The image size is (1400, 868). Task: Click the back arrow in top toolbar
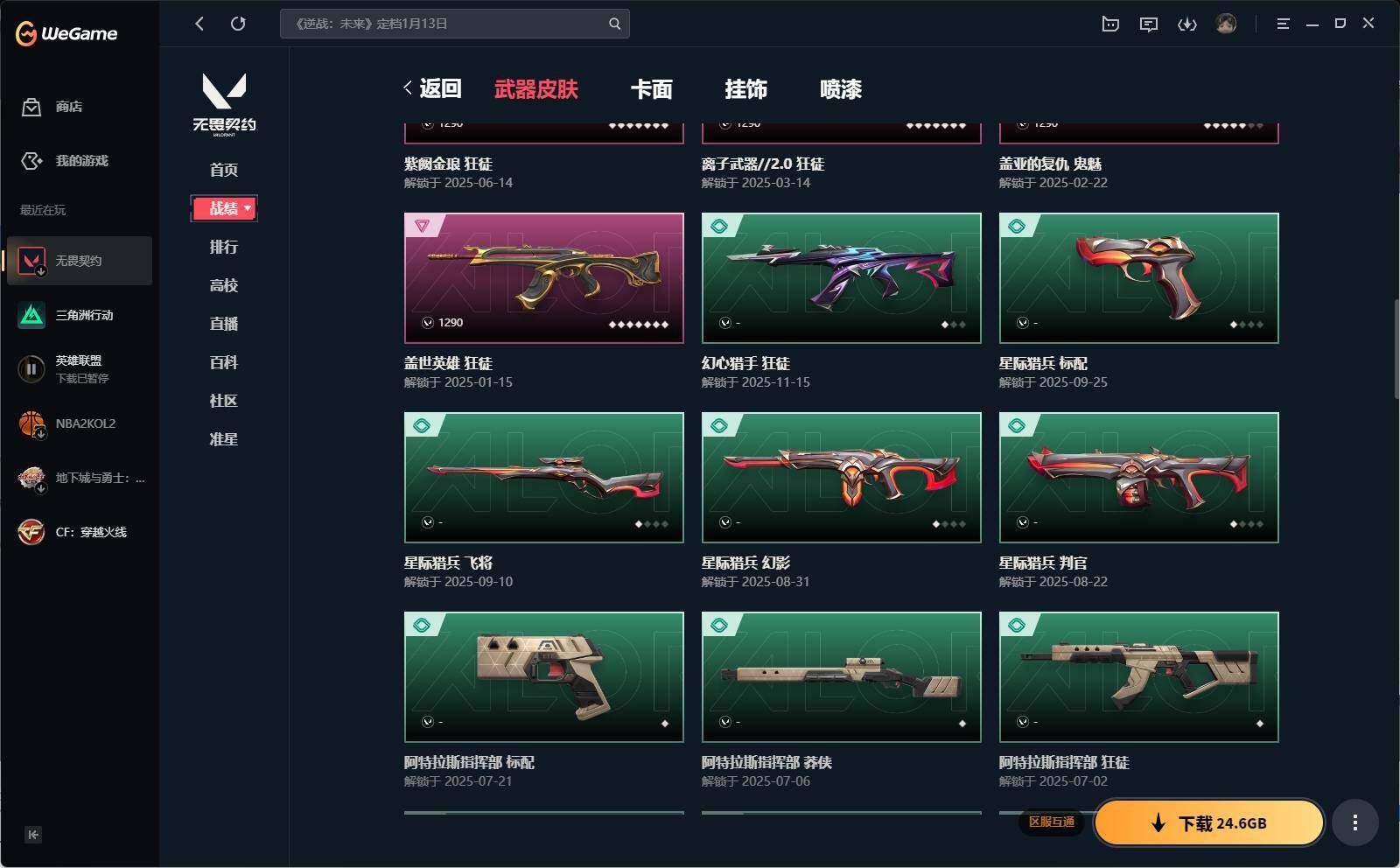(x=199, y=24)
